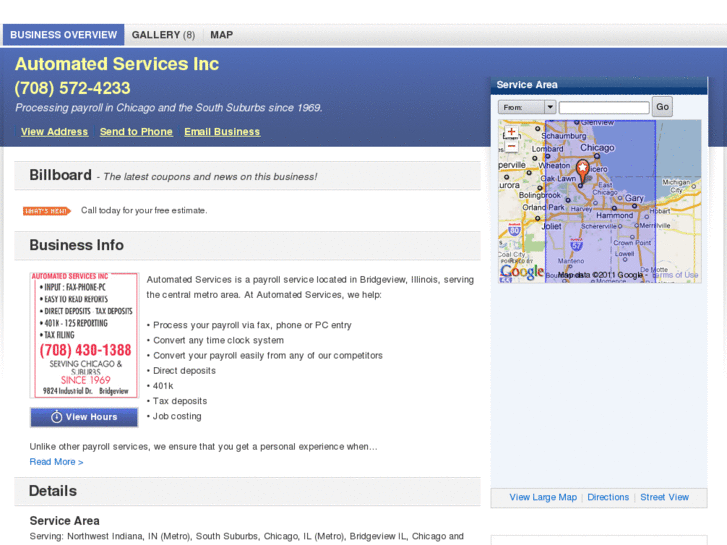Open Street View link
The width and height of the screenshot is (727, 545).
(664, 497)
